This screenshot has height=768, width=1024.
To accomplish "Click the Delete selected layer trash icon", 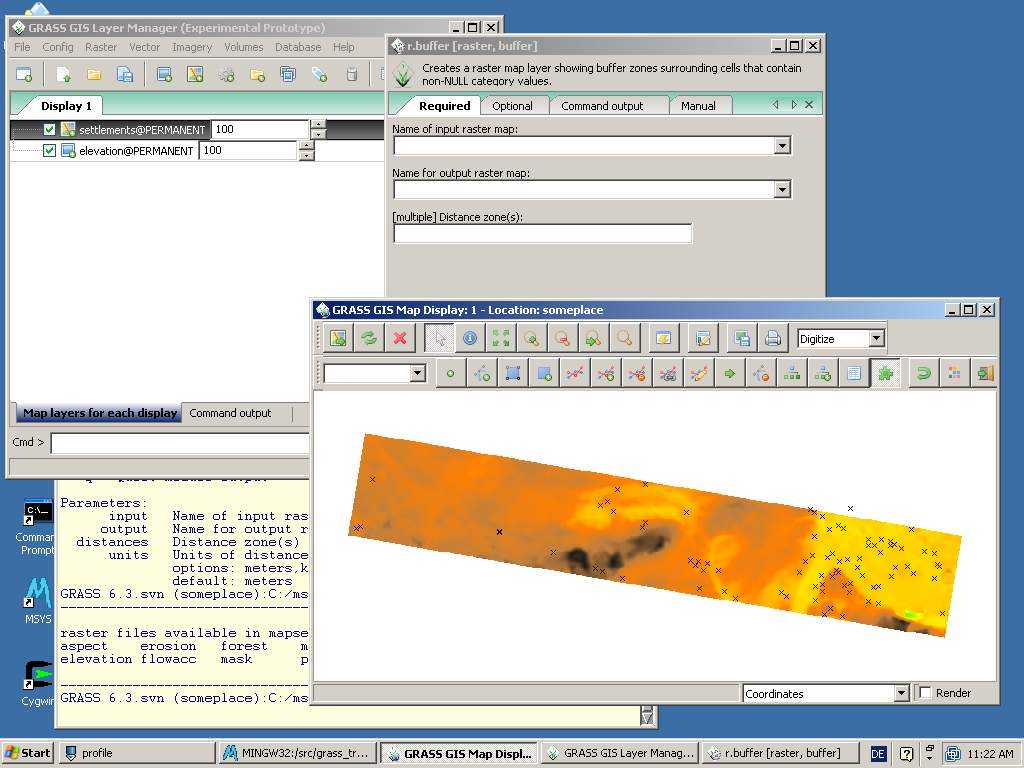I will click(351, 74).
